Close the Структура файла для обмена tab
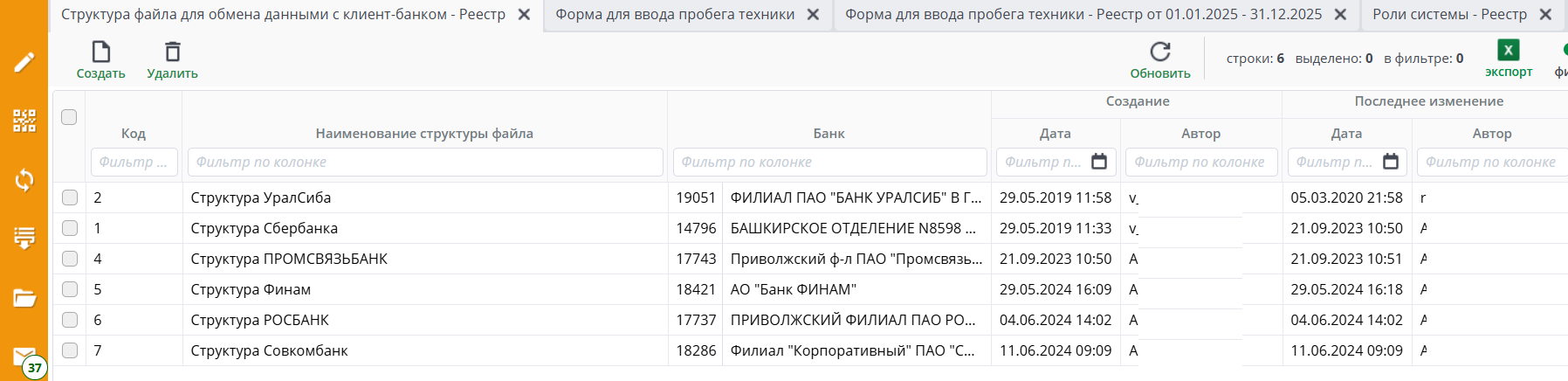Image resolution: width=1568 pixels, height=381 pixels. [x=524, y=15]
